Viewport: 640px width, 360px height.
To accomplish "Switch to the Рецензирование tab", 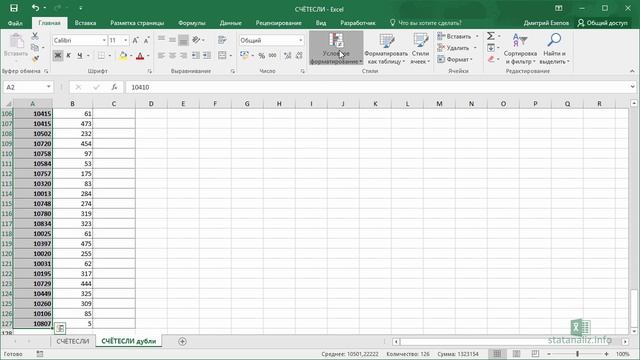I will tap(278, 23).
